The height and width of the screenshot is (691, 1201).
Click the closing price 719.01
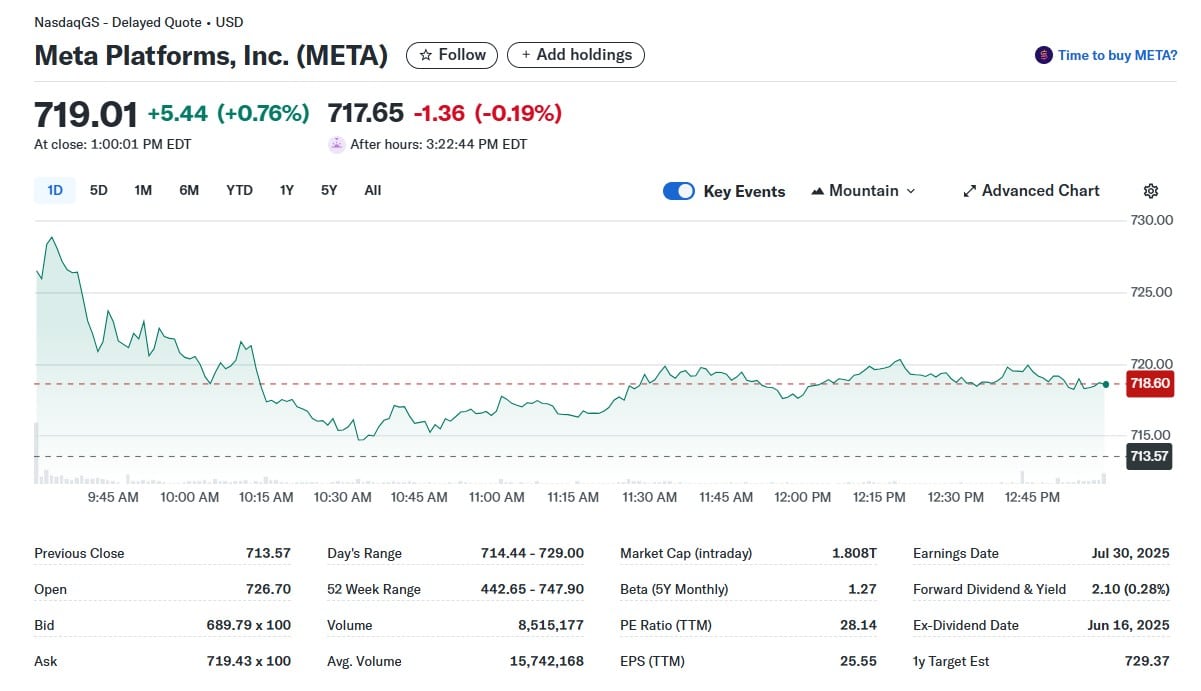(x=86, y=114)
